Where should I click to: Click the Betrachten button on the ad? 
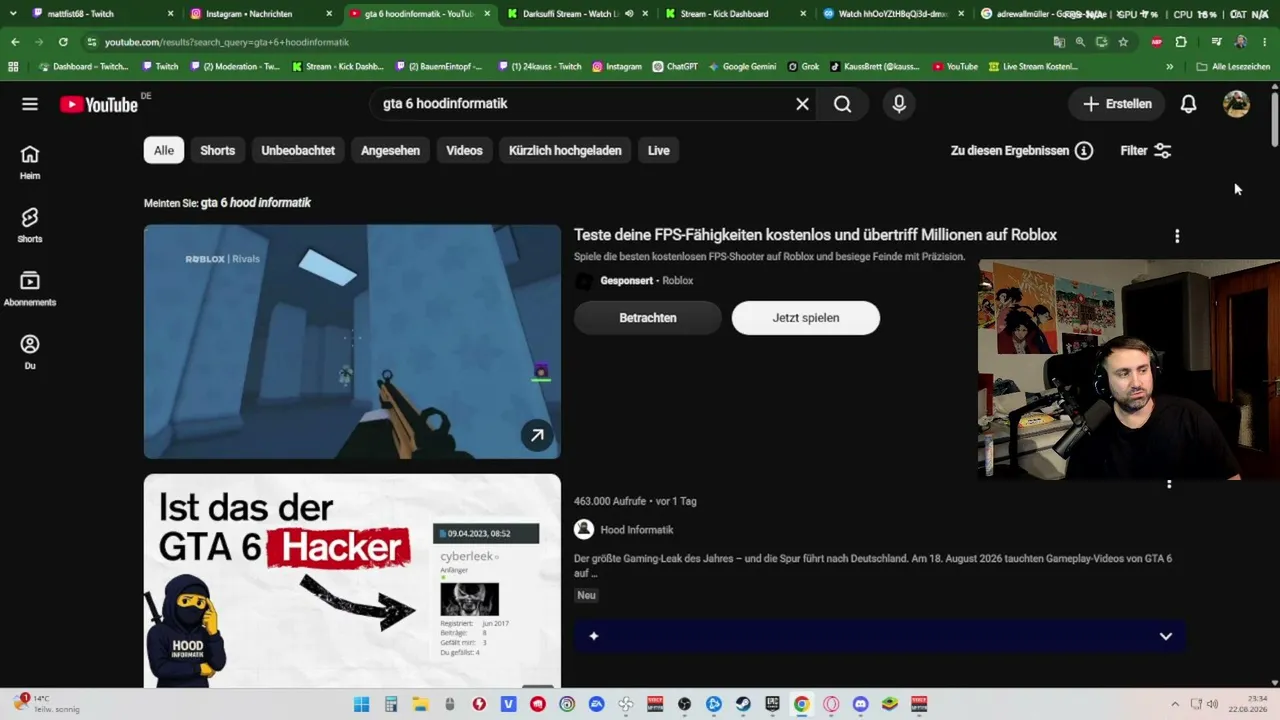(x=648, y=318)
